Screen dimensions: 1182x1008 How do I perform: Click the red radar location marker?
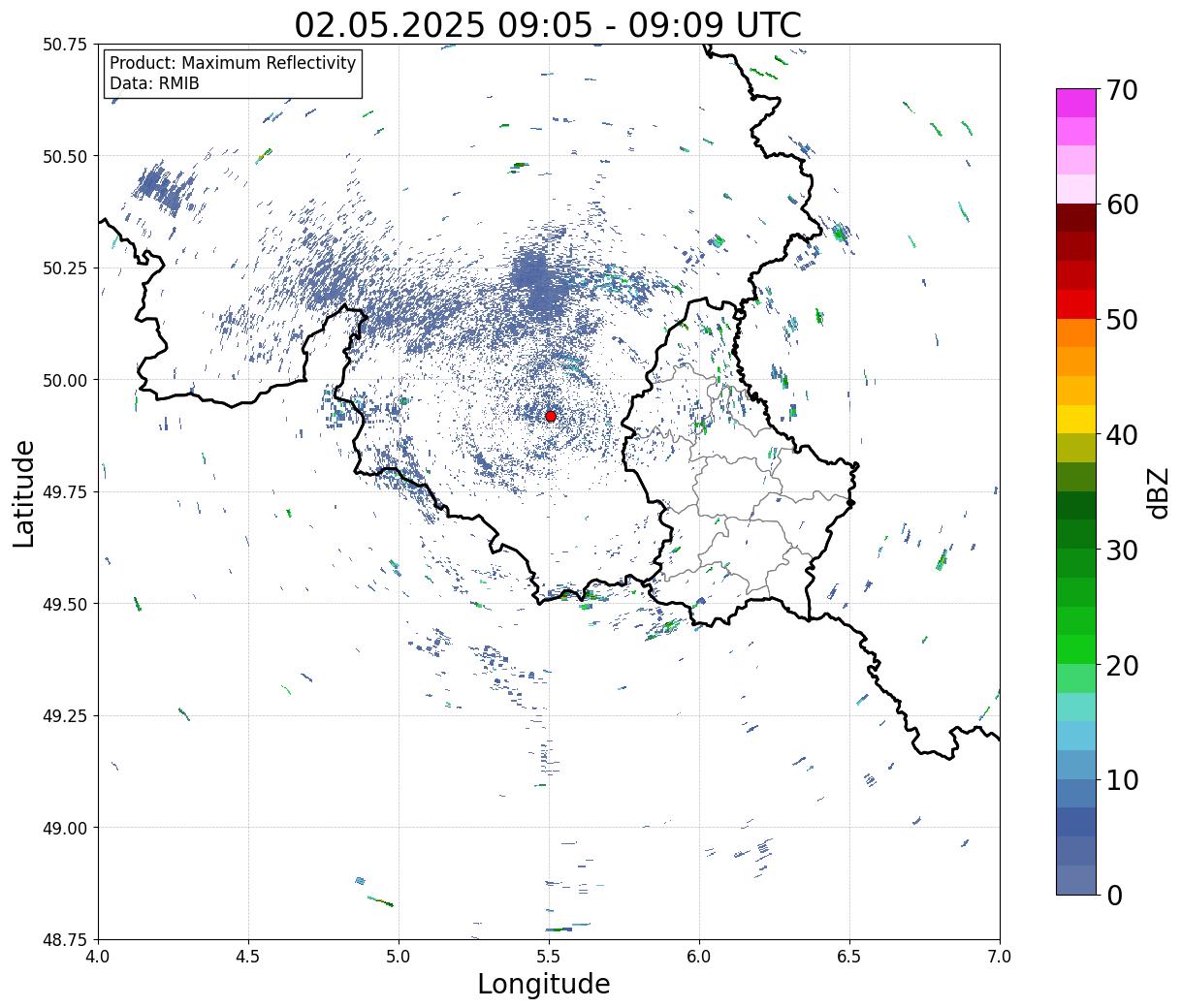pyautogui.click(x=551, y=416)
